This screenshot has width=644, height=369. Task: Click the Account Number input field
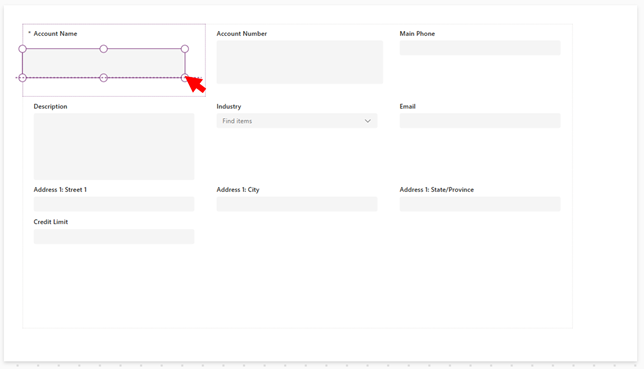coord(300,62)
